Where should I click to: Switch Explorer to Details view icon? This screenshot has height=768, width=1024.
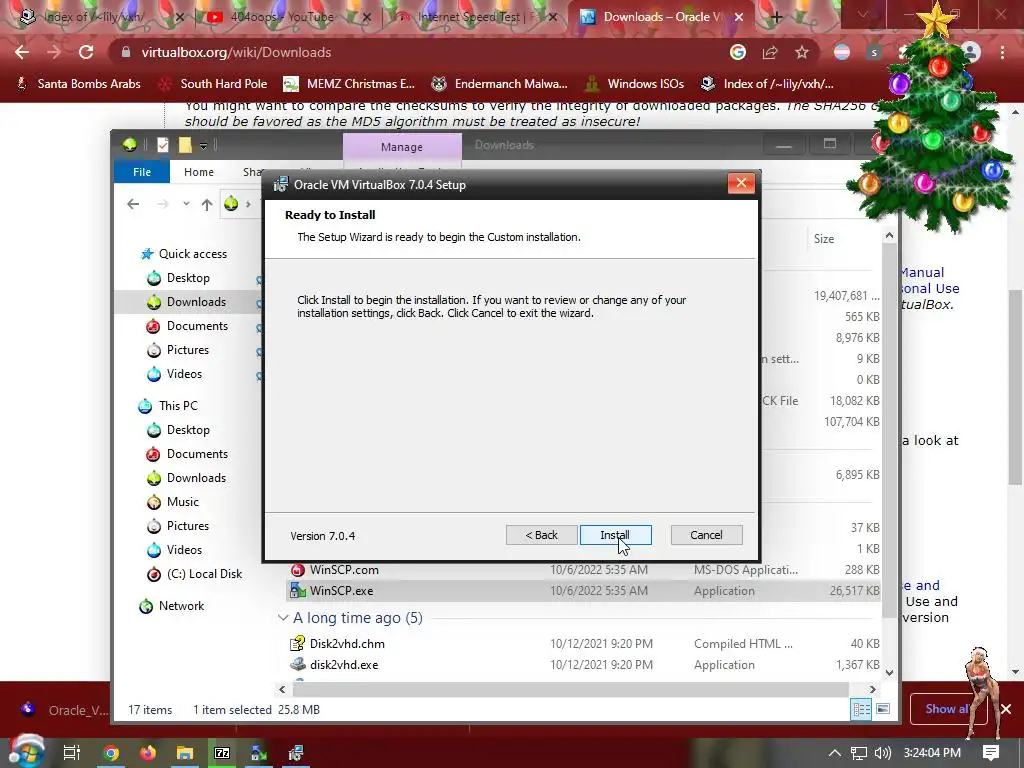point(861,709)
